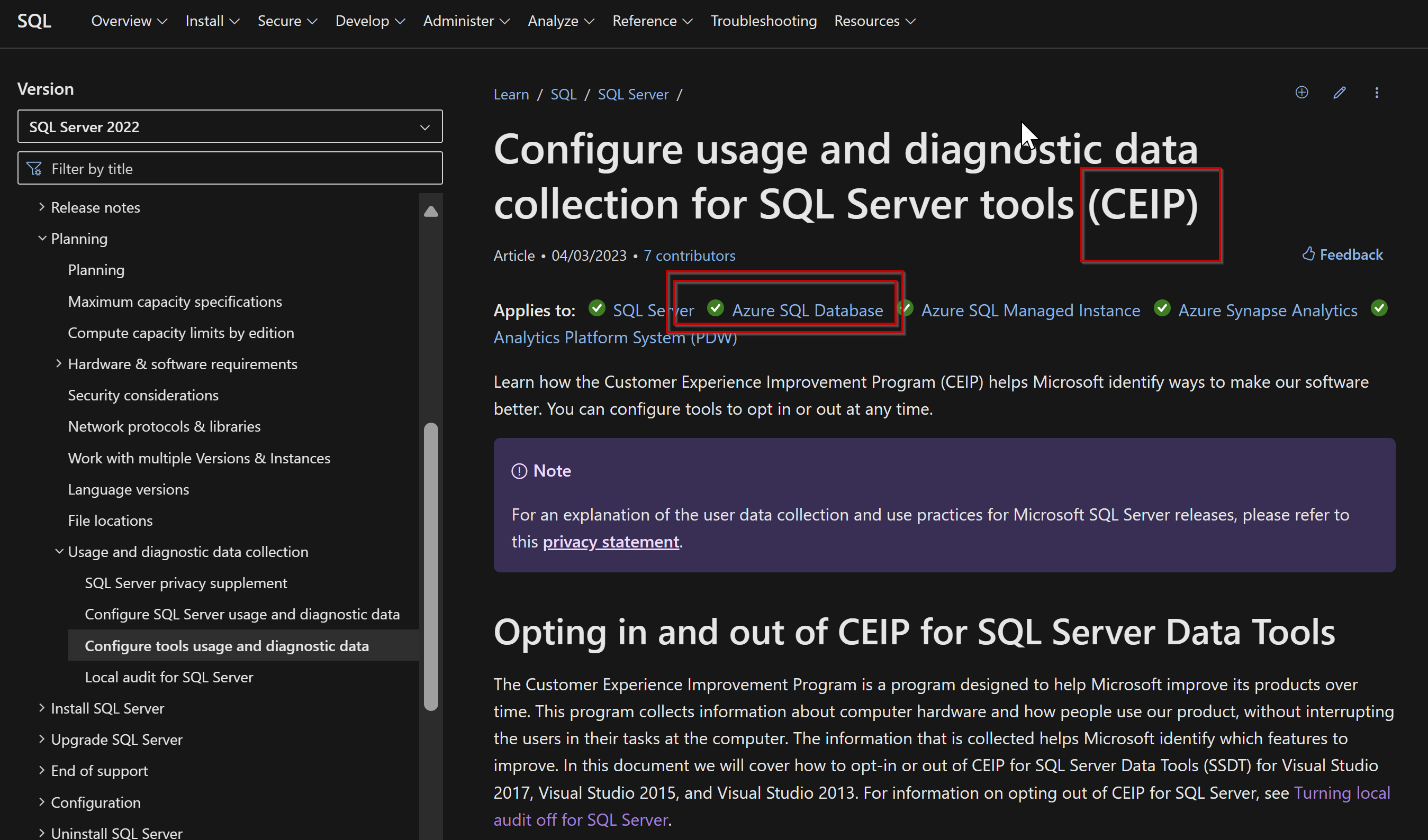This screenshot has height=840, width=1428.
Task: Click the Learn breadcrumb link
Action: [x=511, y=94]
